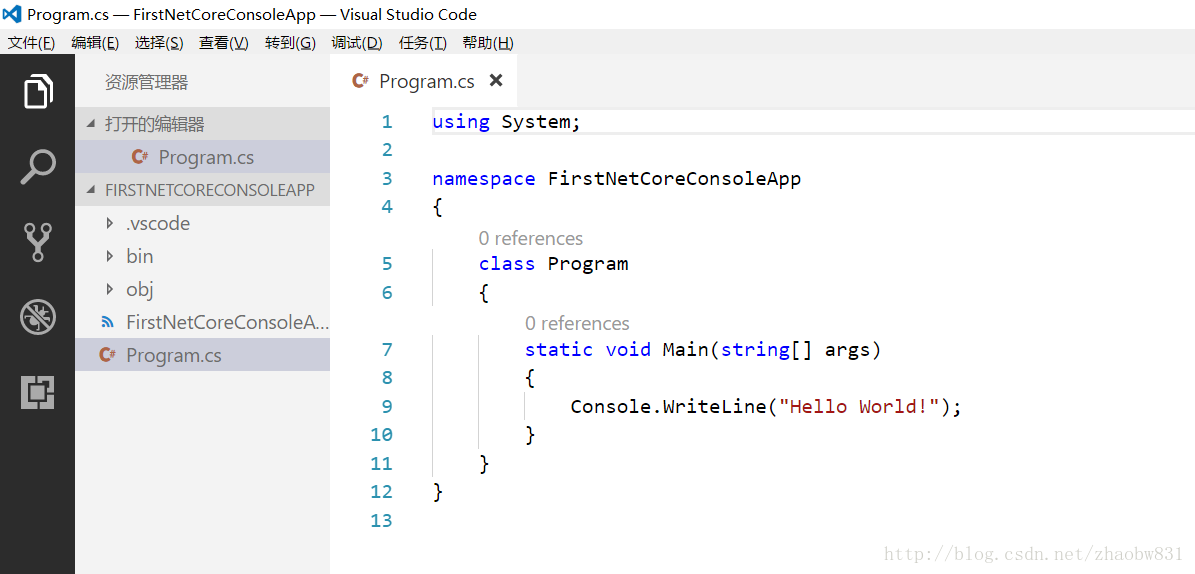Image resolution: width=1195 pixels, height=574 pixels.
Task: Click the "Main" method name in code
Action: click(686, 349)
